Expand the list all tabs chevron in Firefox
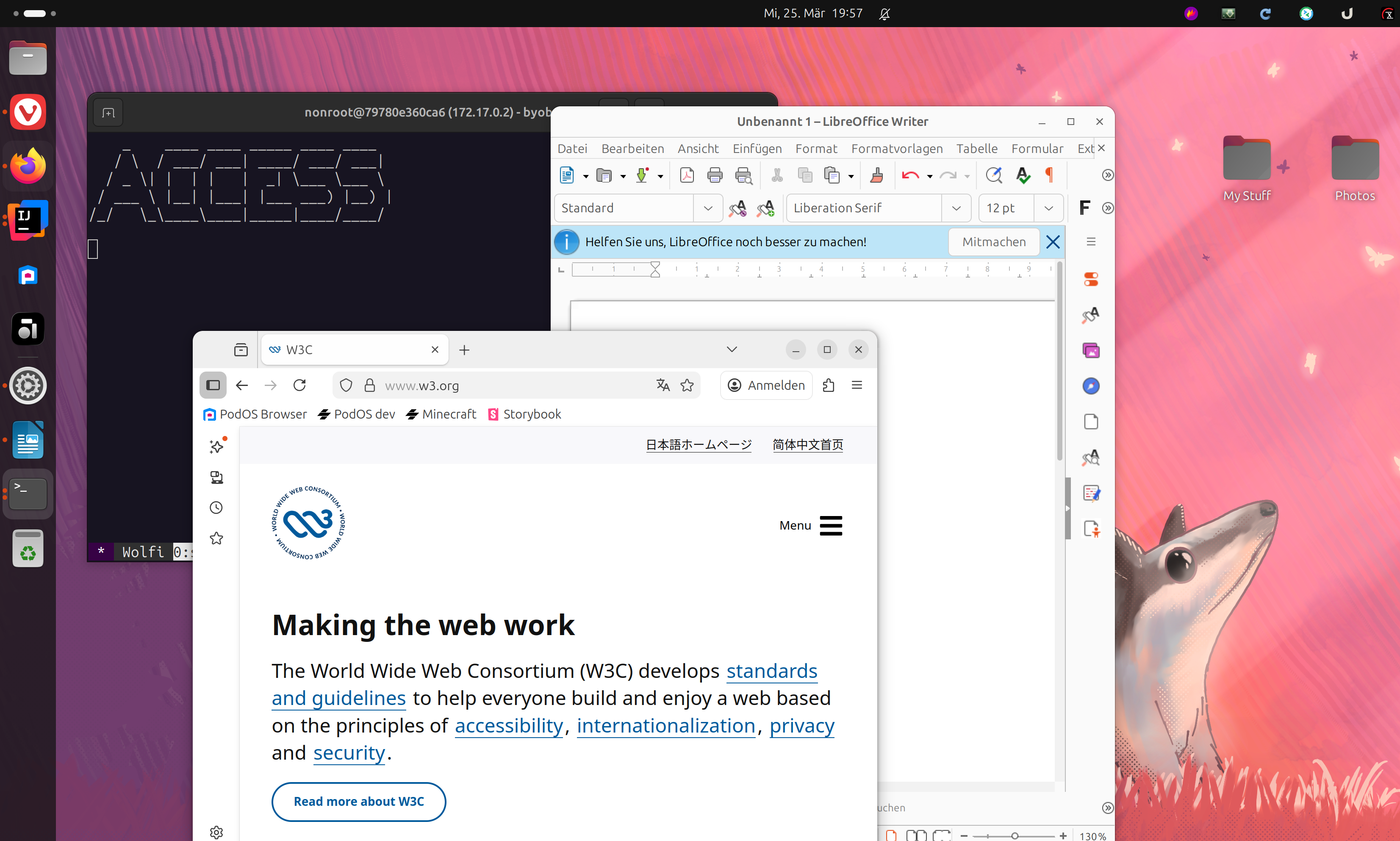 pyautogui.click(x=732, y=350)
